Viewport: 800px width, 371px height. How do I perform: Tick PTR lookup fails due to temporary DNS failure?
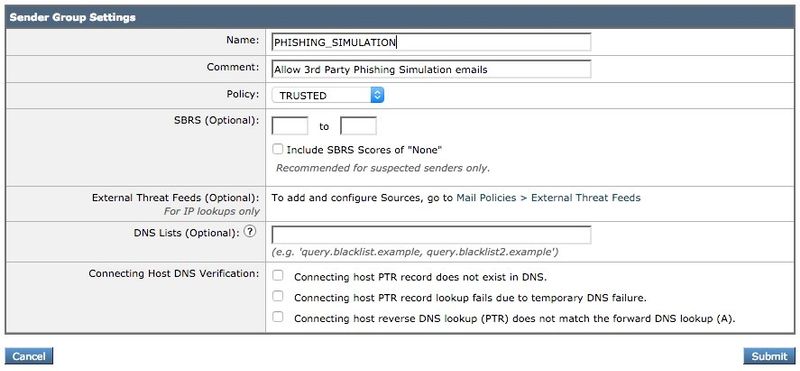[x=277, y=296]
